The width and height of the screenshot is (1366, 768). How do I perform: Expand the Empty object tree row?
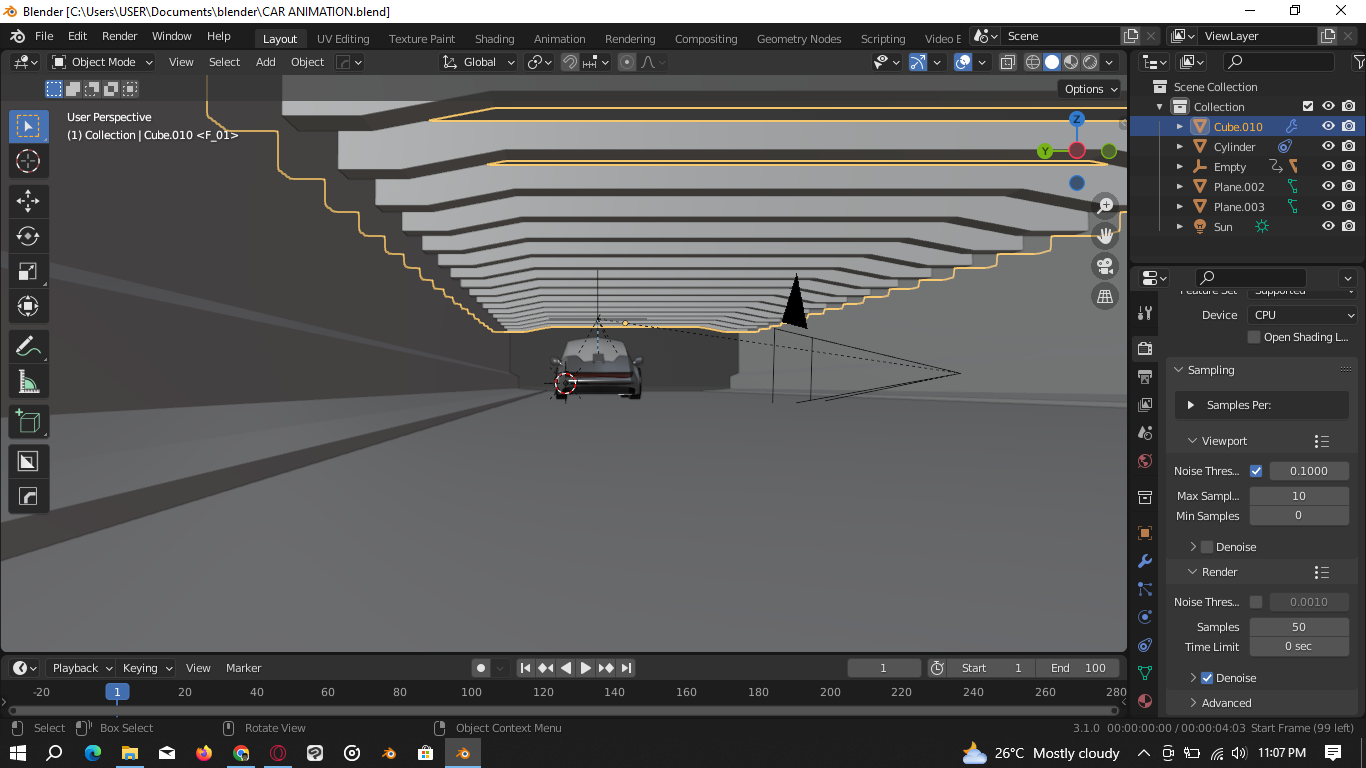(1180, 167)
